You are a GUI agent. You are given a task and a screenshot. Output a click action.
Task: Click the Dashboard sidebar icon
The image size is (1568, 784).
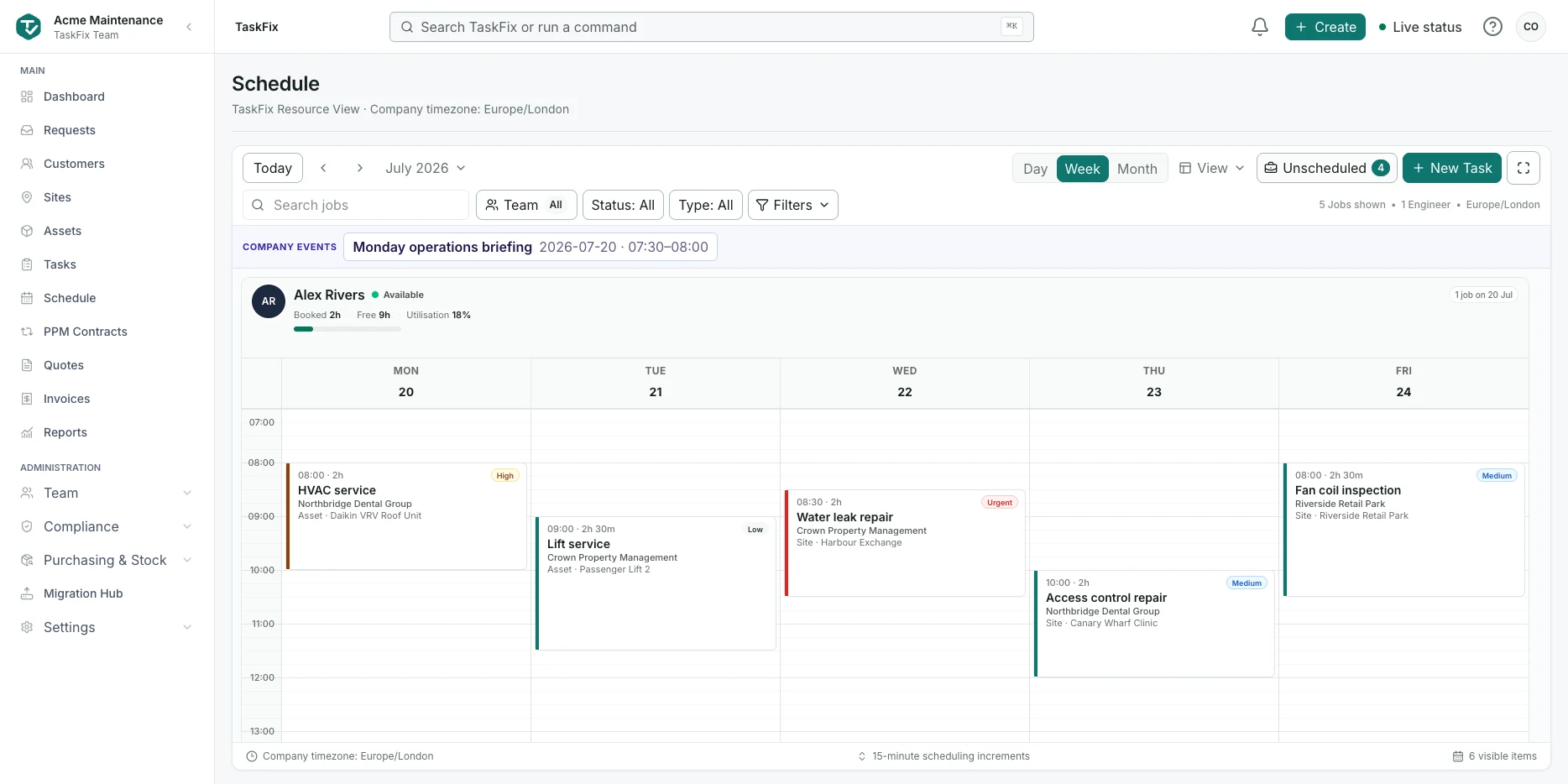point(27,97)
